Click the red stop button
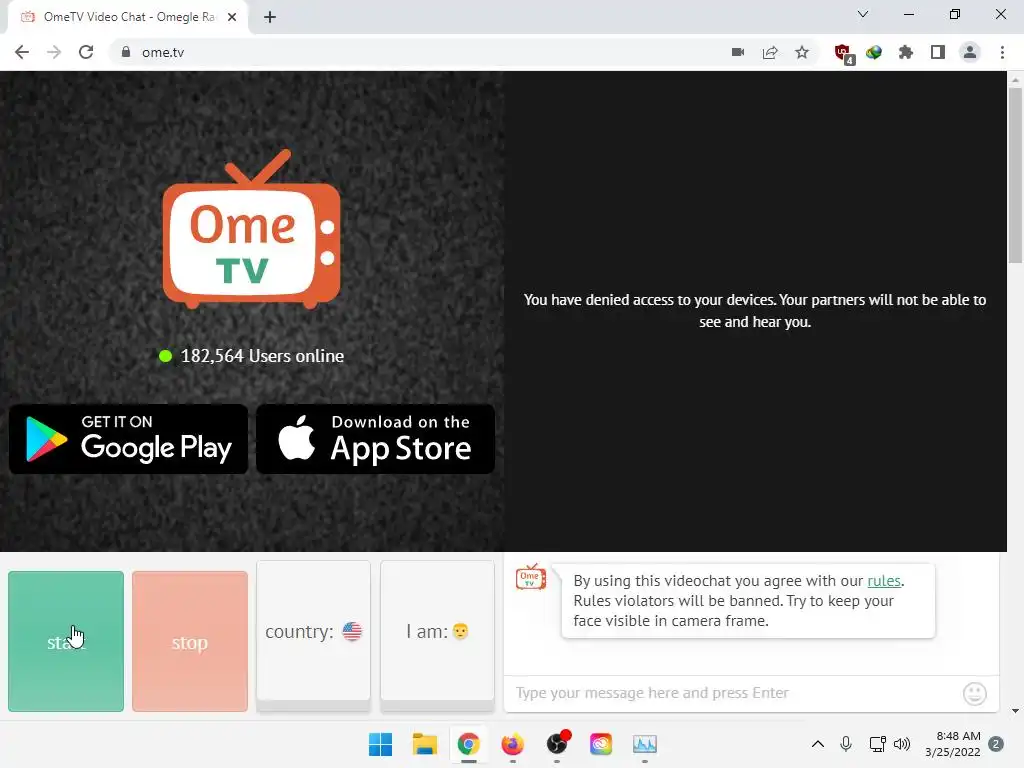Image resolution: width=1024 pixels, height=768 pixels. click(x=190, y=641)
